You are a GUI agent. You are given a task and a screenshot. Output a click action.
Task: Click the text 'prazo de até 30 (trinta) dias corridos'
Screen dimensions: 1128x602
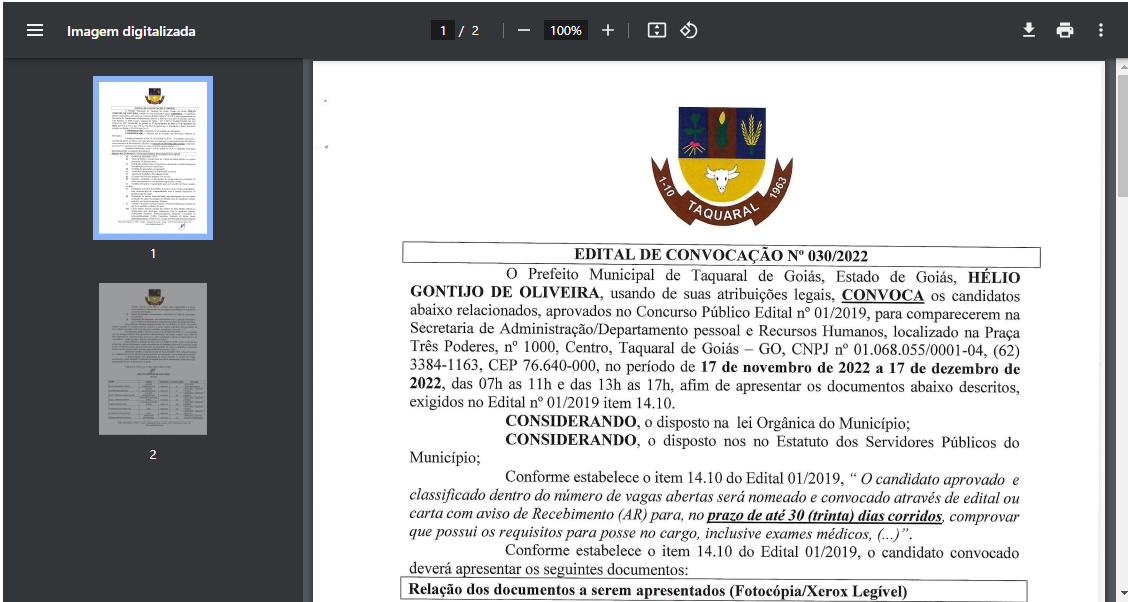[824, 516]
